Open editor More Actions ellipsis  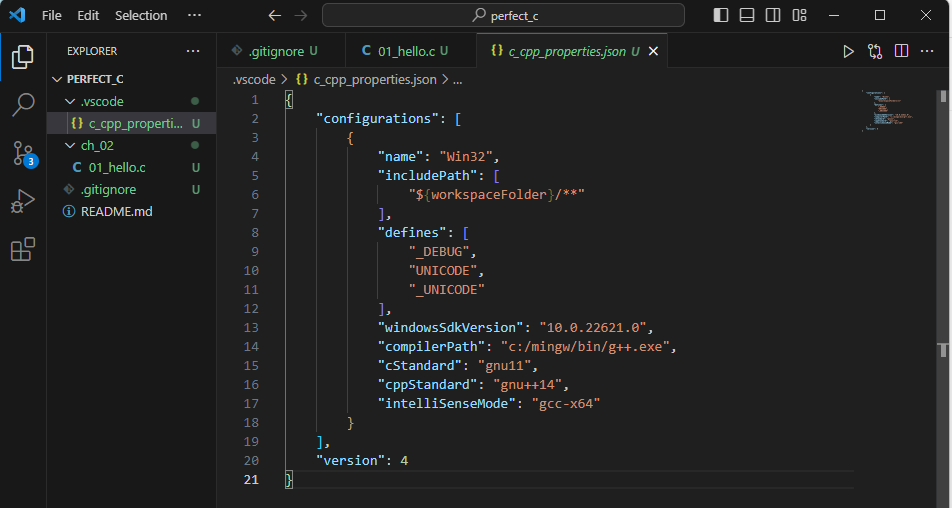tap(927, 52)
